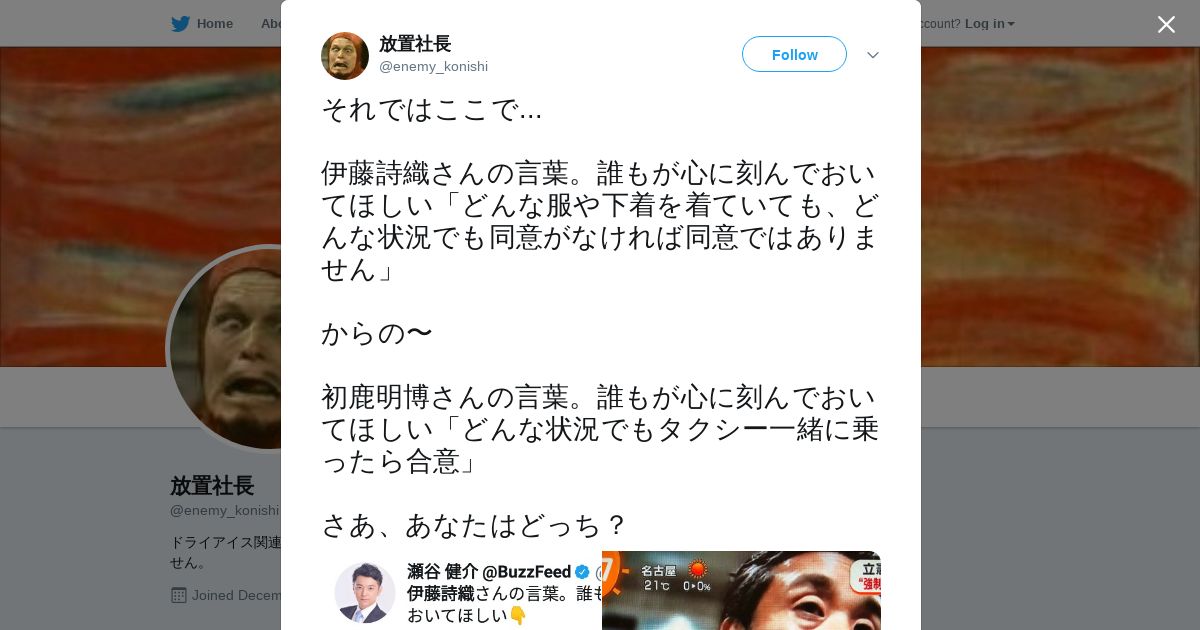Viewport: 1200px width, 630px height.
Task: Click the blue verified badge icon
Action: [582, 572]
